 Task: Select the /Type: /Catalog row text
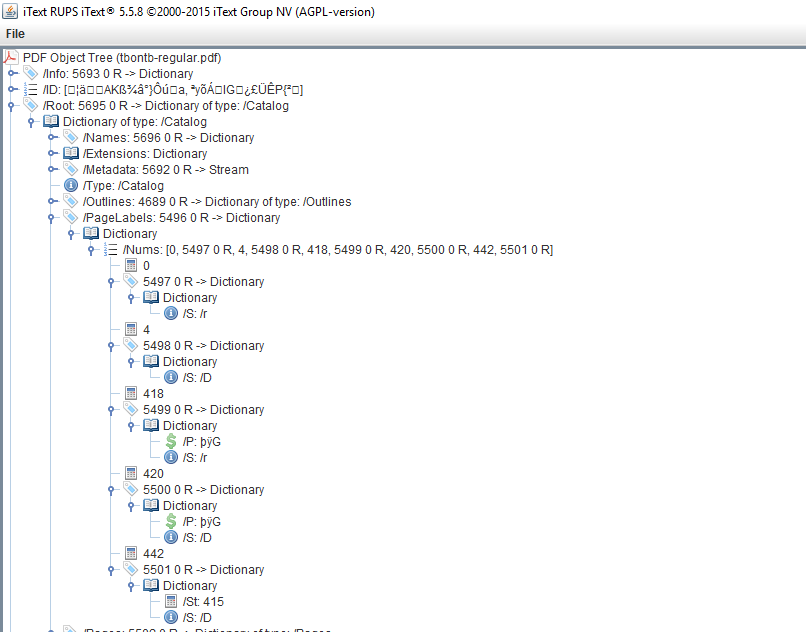coord(123,186)
